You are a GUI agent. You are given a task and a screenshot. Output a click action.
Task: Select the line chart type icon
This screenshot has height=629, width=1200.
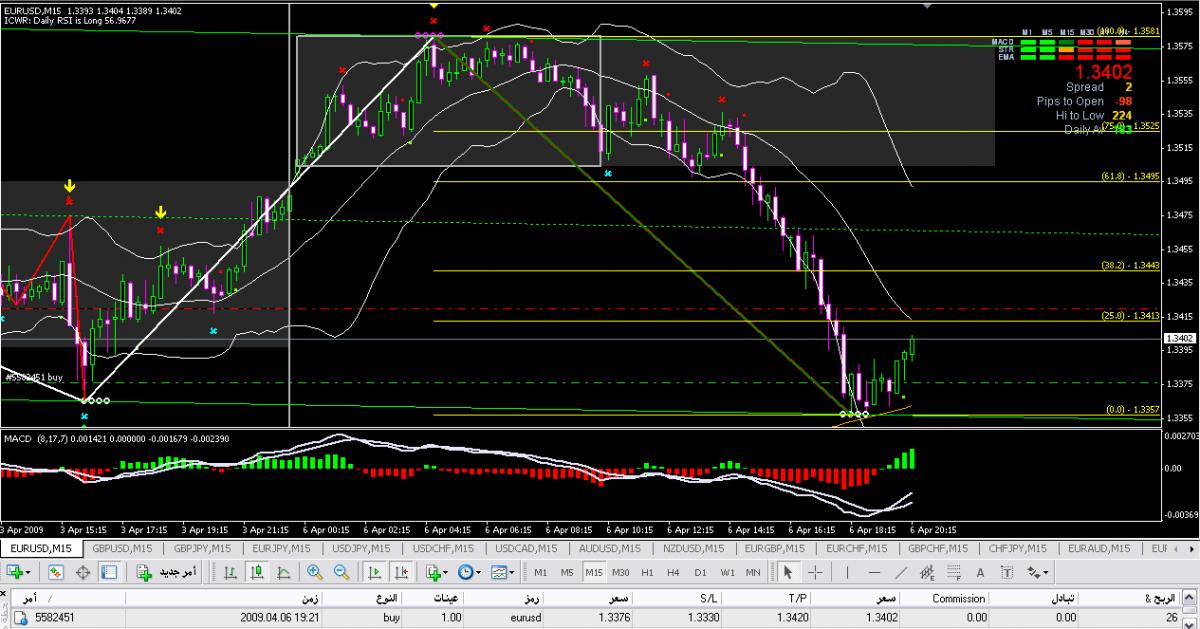click(x=284, y=572)
